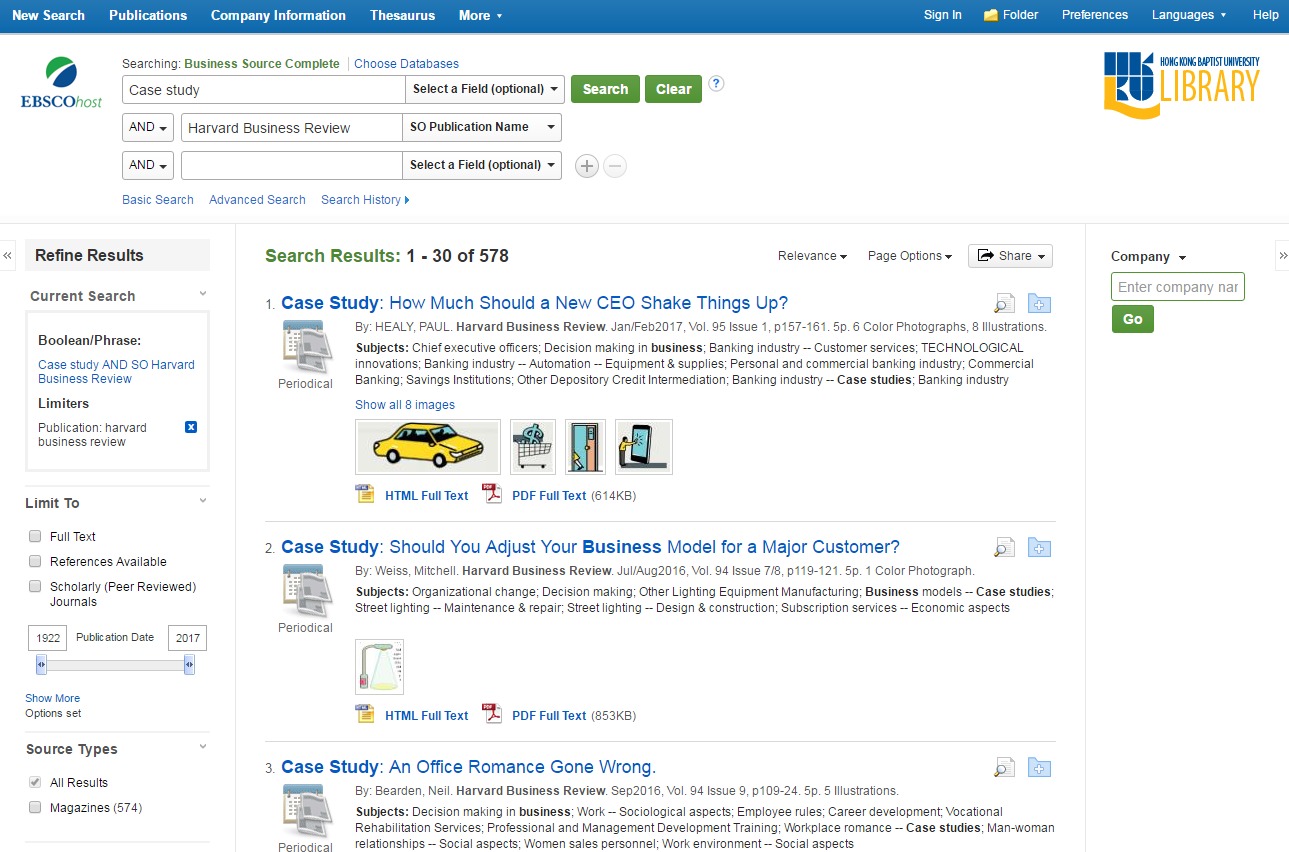1289x852 pixels.
Task: Click the help question mark icon
Action: click(x=716, y=84)
